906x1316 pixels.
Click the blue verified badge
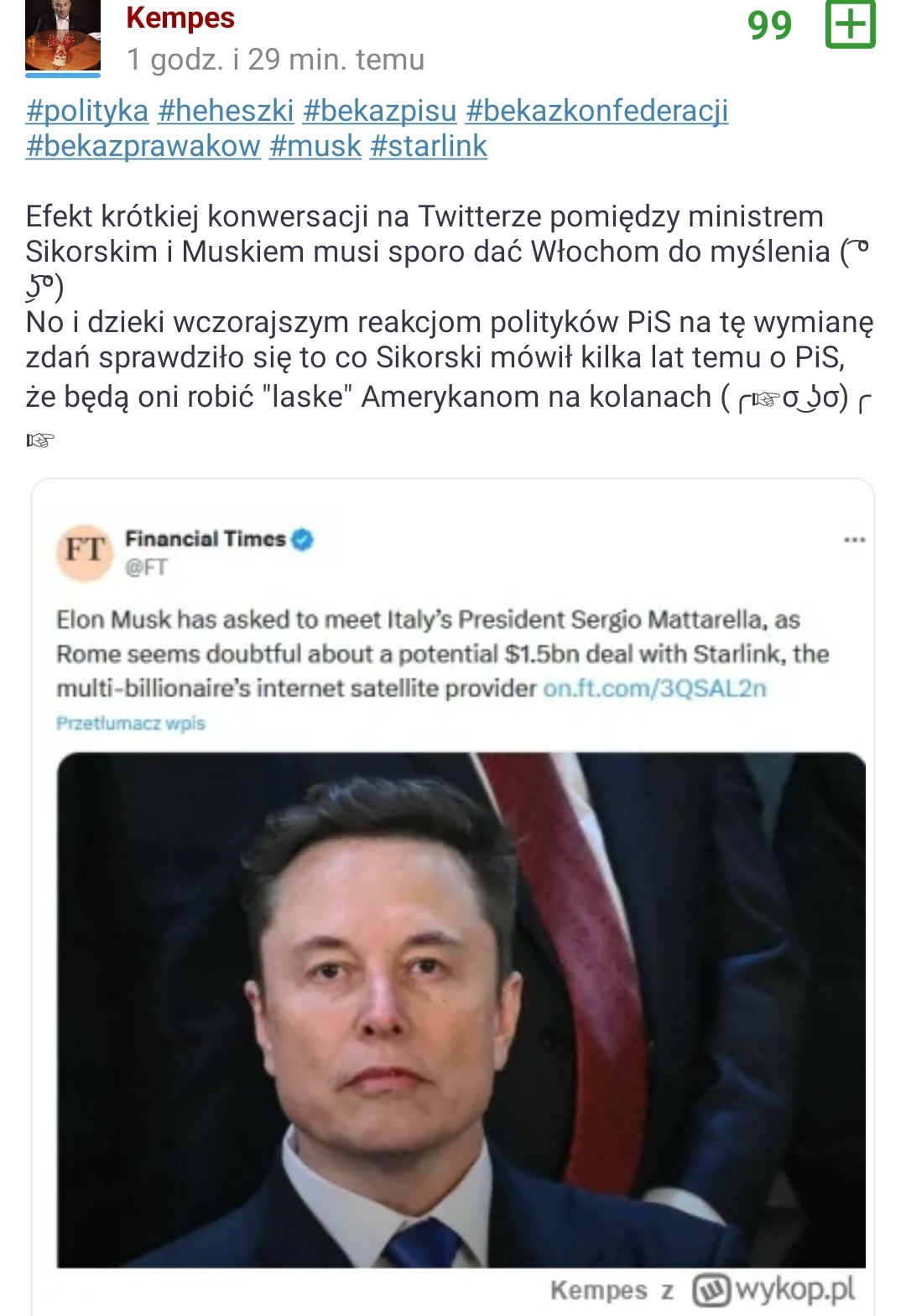point(302,539)
